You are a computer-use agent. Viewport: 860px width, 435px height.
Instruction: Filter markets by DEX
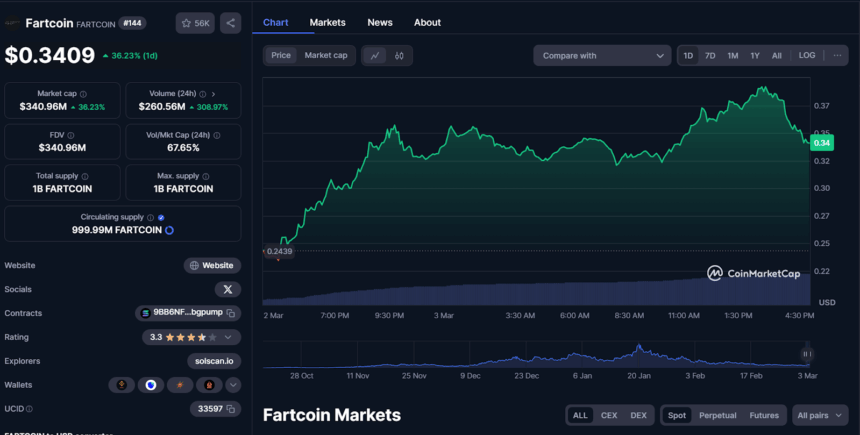pos(638,415)
